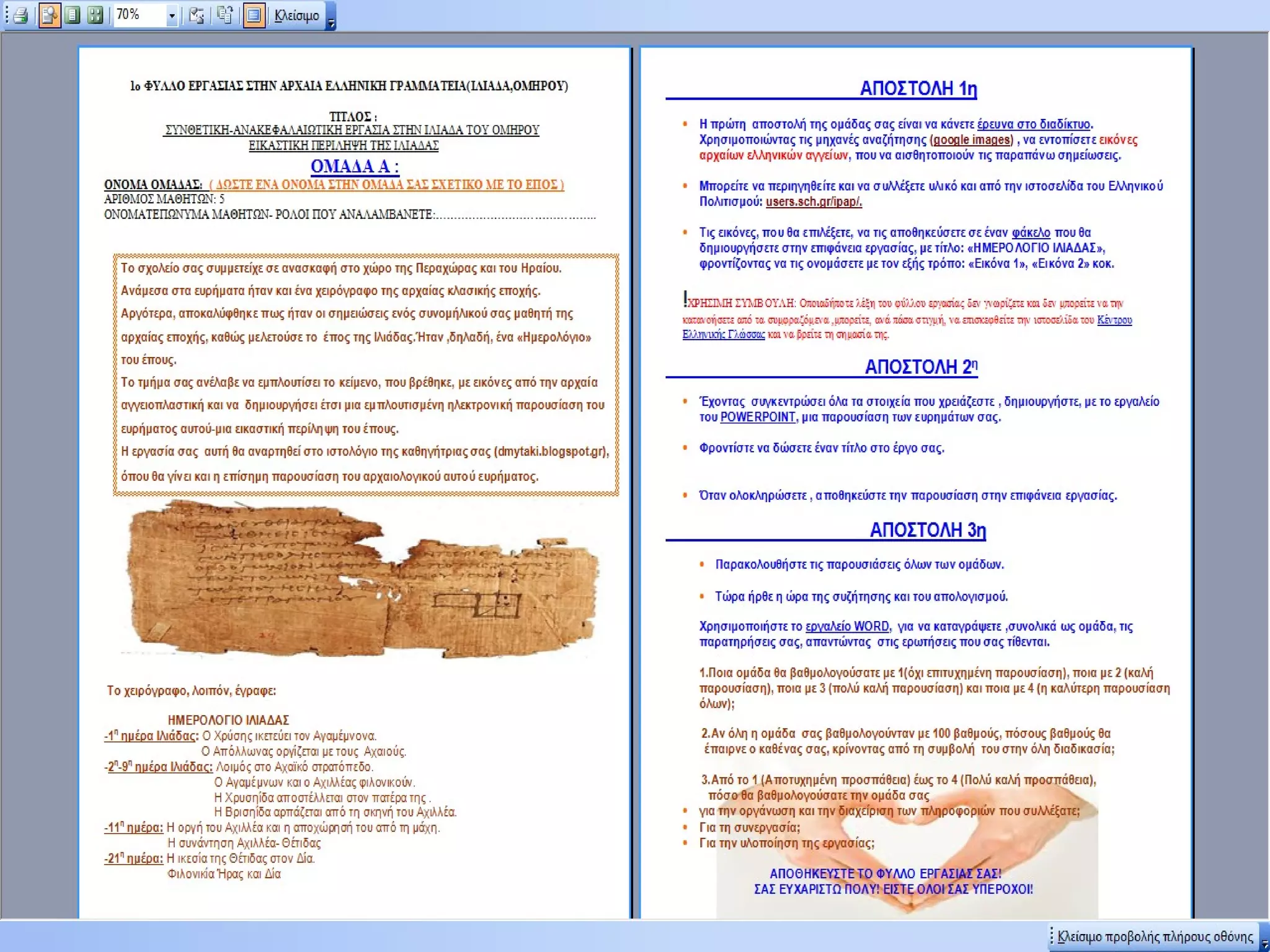This screenshot has height=952, width=1270.
Task: Click the Κλείσιμο button
Action: click(x=297, y=15)
